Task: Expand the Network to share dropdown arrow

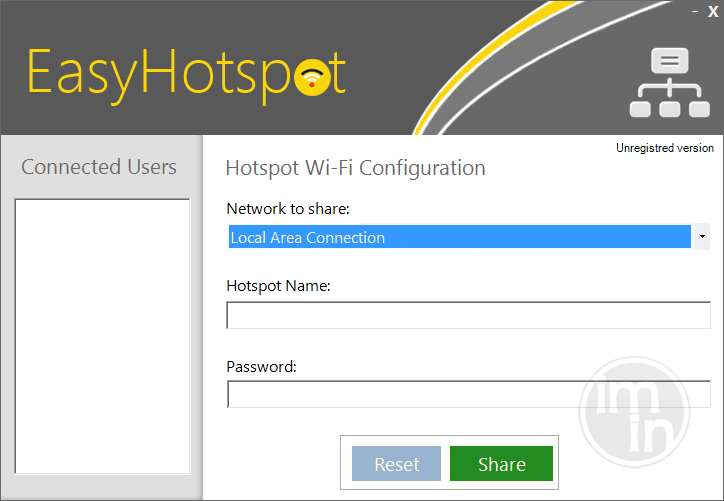Action: tap(702, 237)
